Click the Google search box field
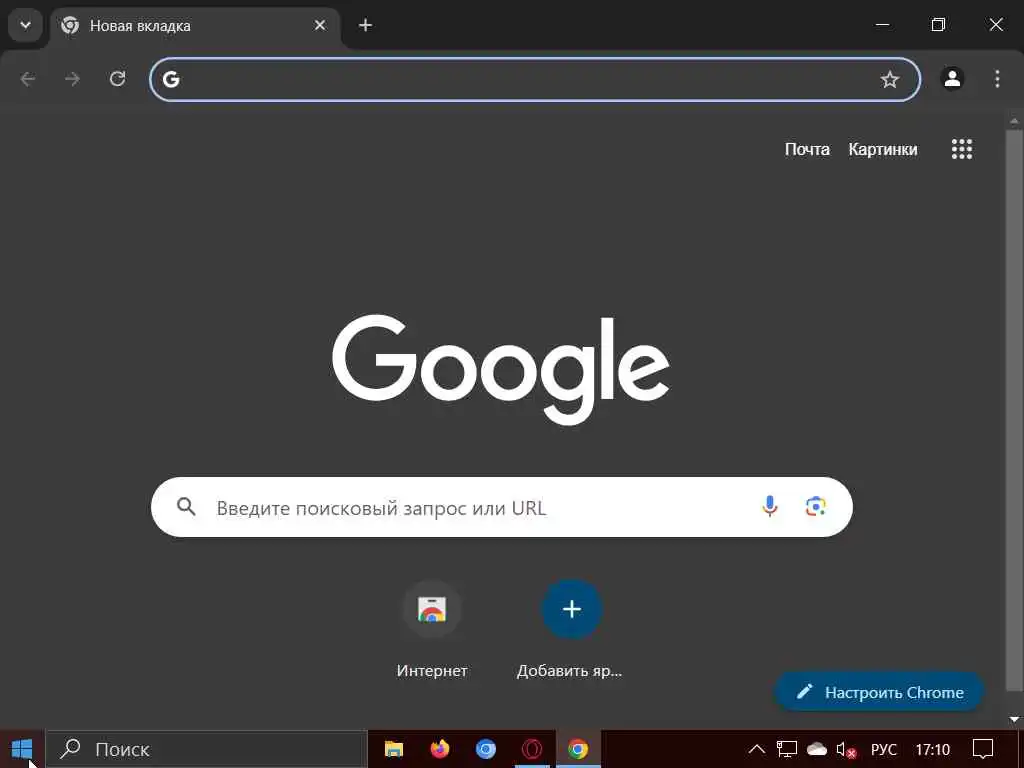This screenshot has width=1024, height=768. 502,507
